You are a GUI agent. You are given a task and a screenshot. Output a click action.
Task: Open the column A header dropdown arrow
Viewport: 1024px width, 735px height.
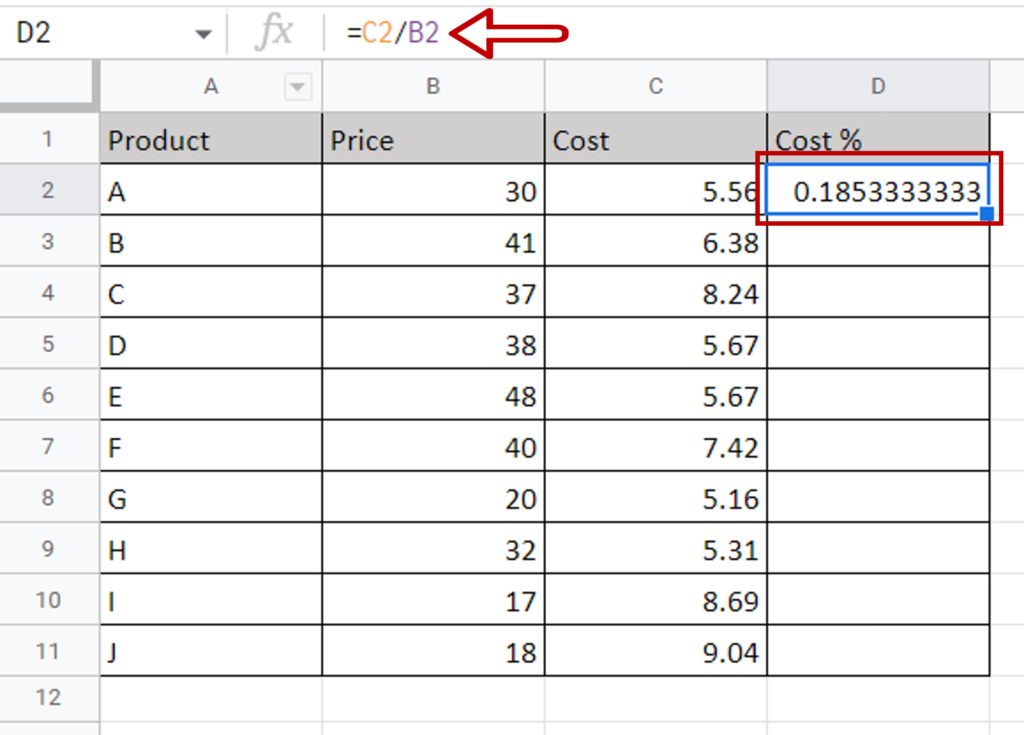point(297,87)
